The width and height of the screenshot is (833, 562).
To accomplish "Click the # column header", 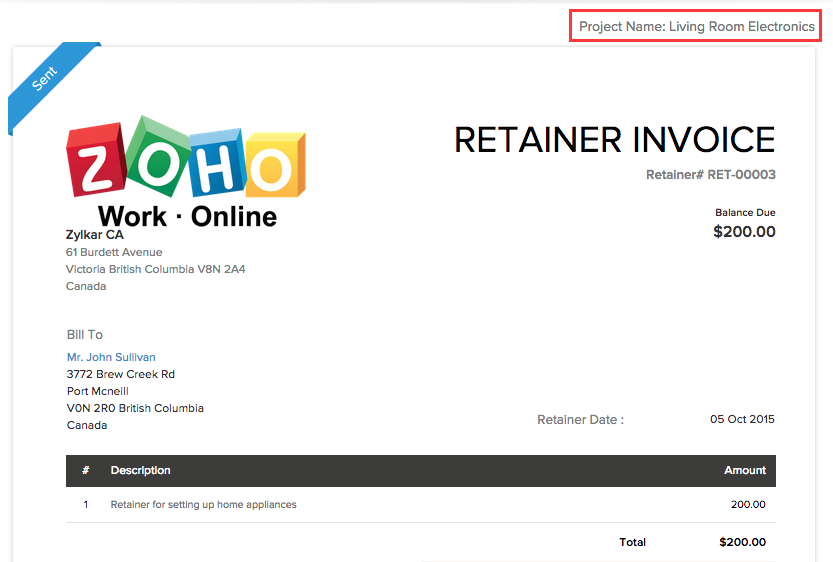I will pos(86,470).
